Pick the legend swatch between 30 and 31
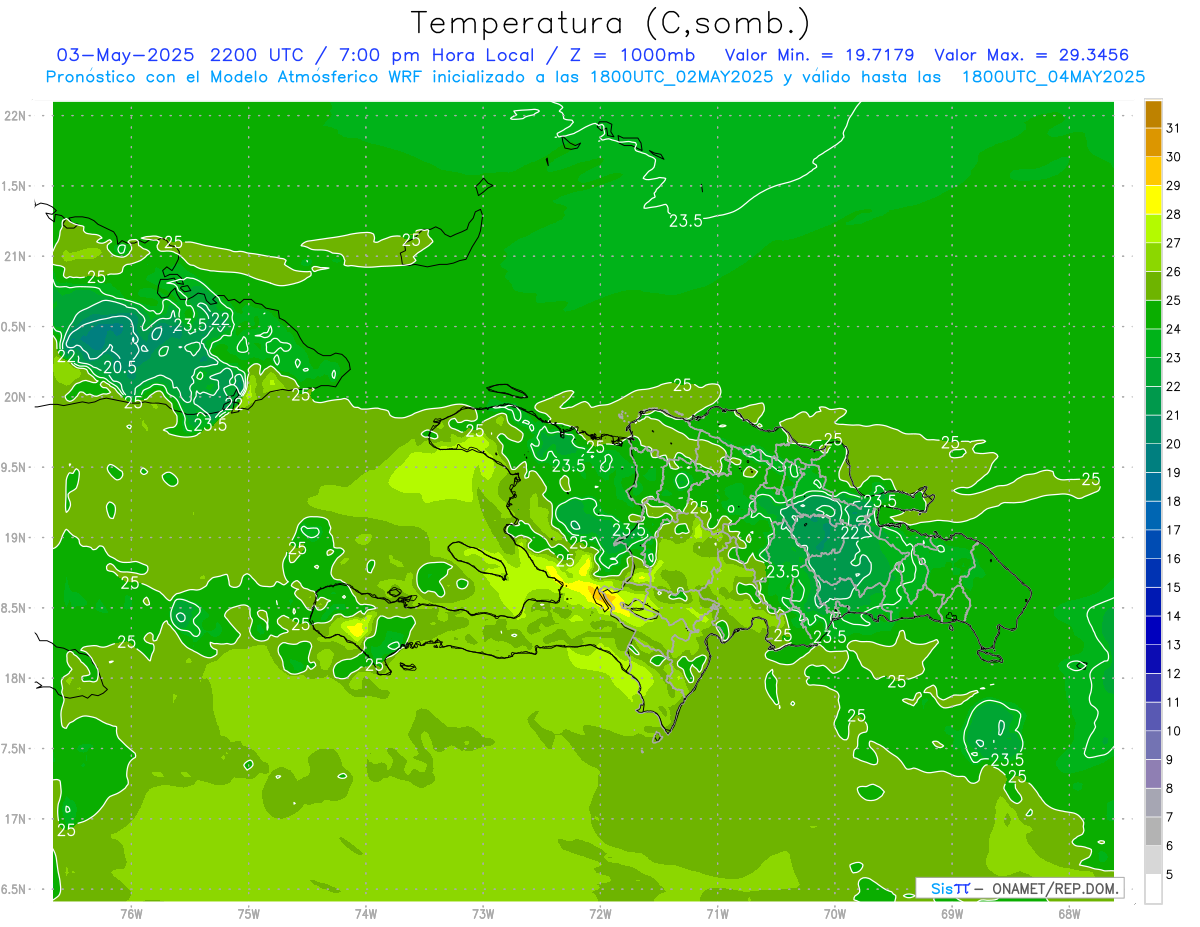Image resolution: width=1200 pixels, height=927 pixels. 1153,142
